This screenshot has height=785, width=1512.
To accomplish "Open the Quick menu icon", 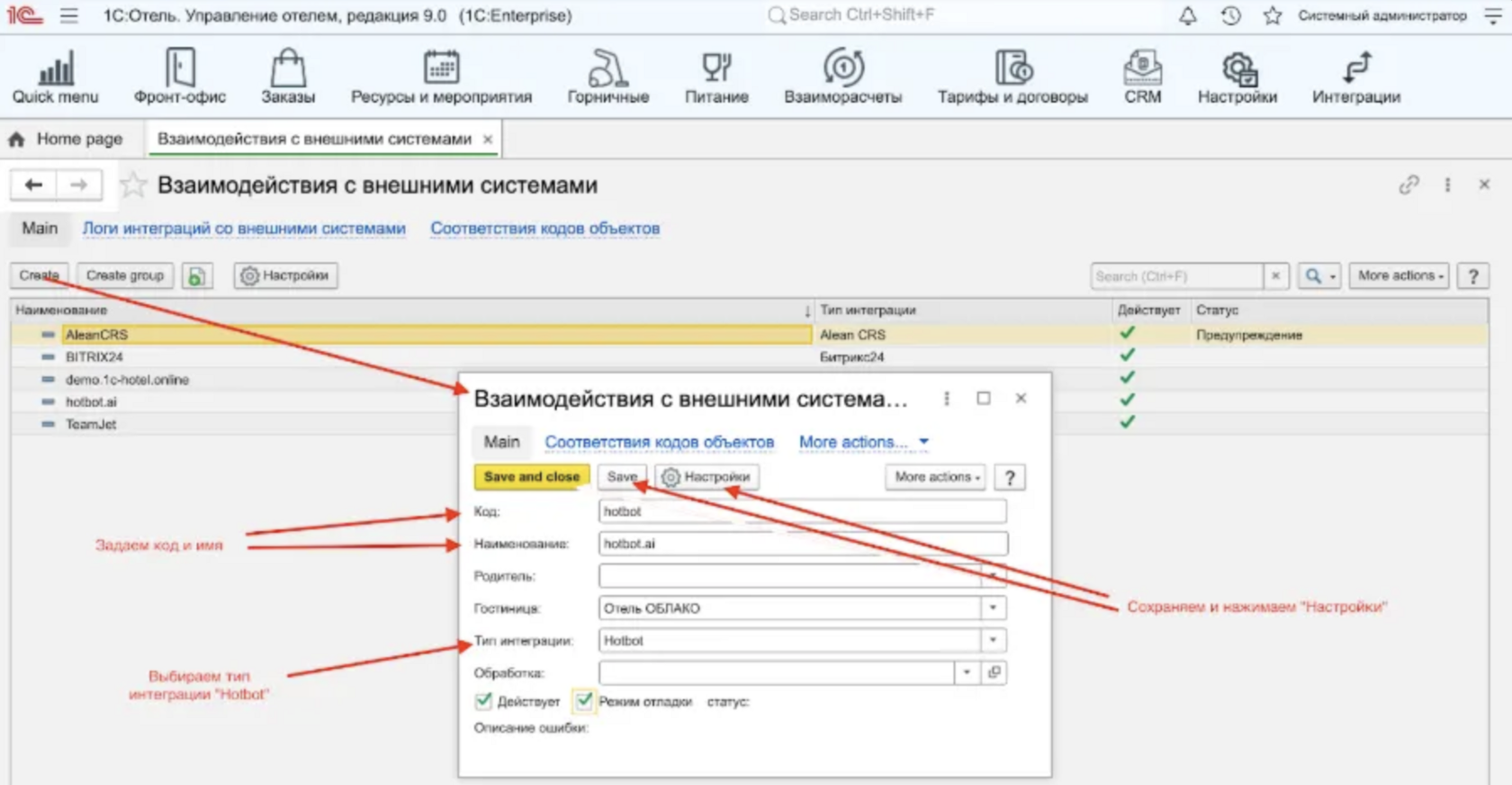I will coord(55,77).
